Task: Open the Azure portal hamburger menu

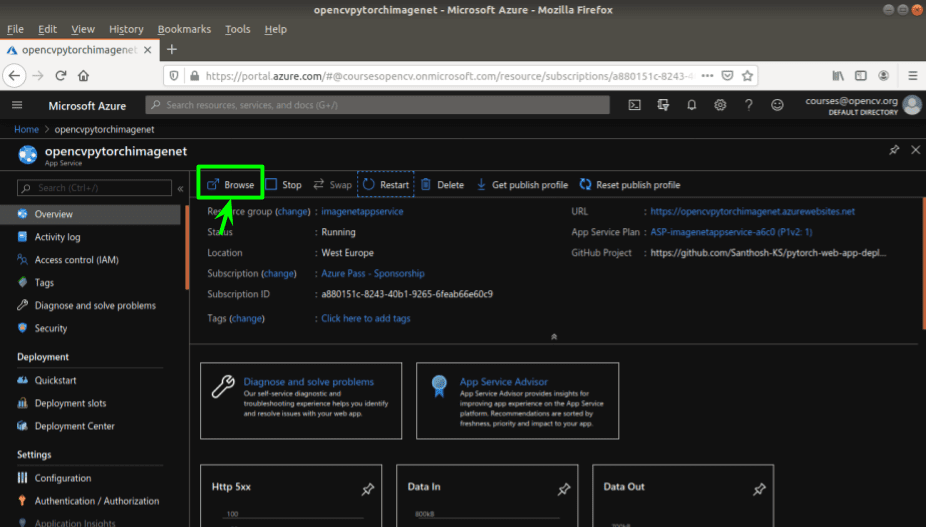Action: tap(17, 105)
